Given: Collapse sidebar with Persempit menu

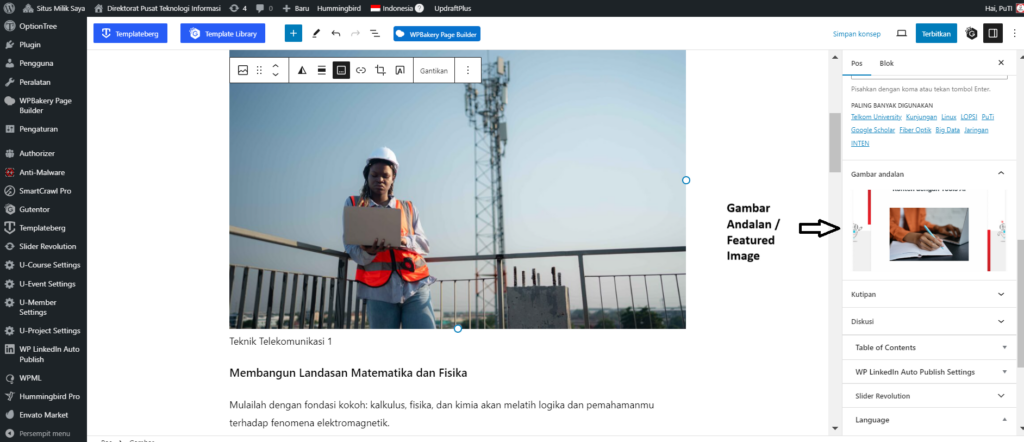Looking at the screenshot, I should pos(43,434).
